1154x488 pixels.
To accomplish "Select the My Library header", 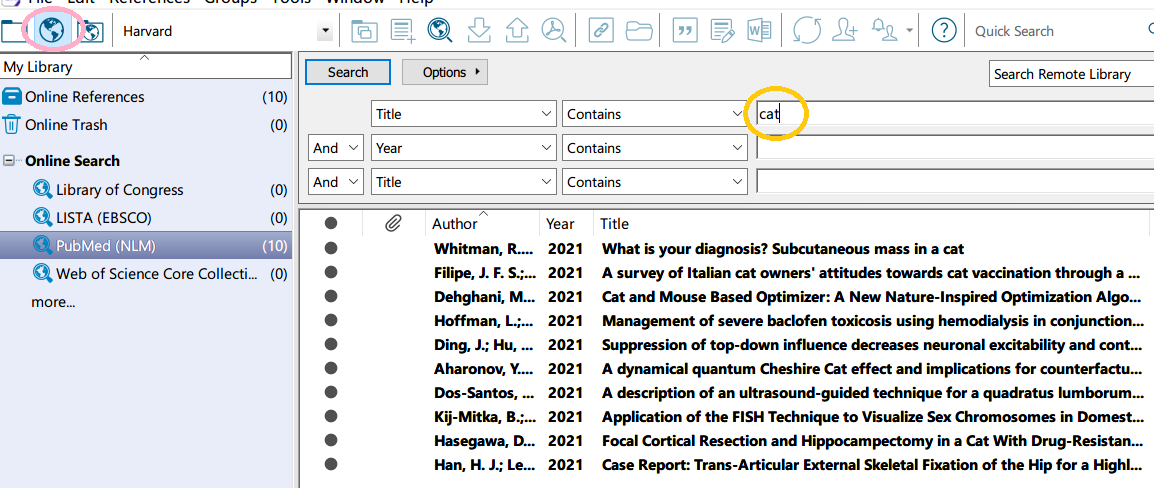I will pyautogui.click(x=146, y=67).
